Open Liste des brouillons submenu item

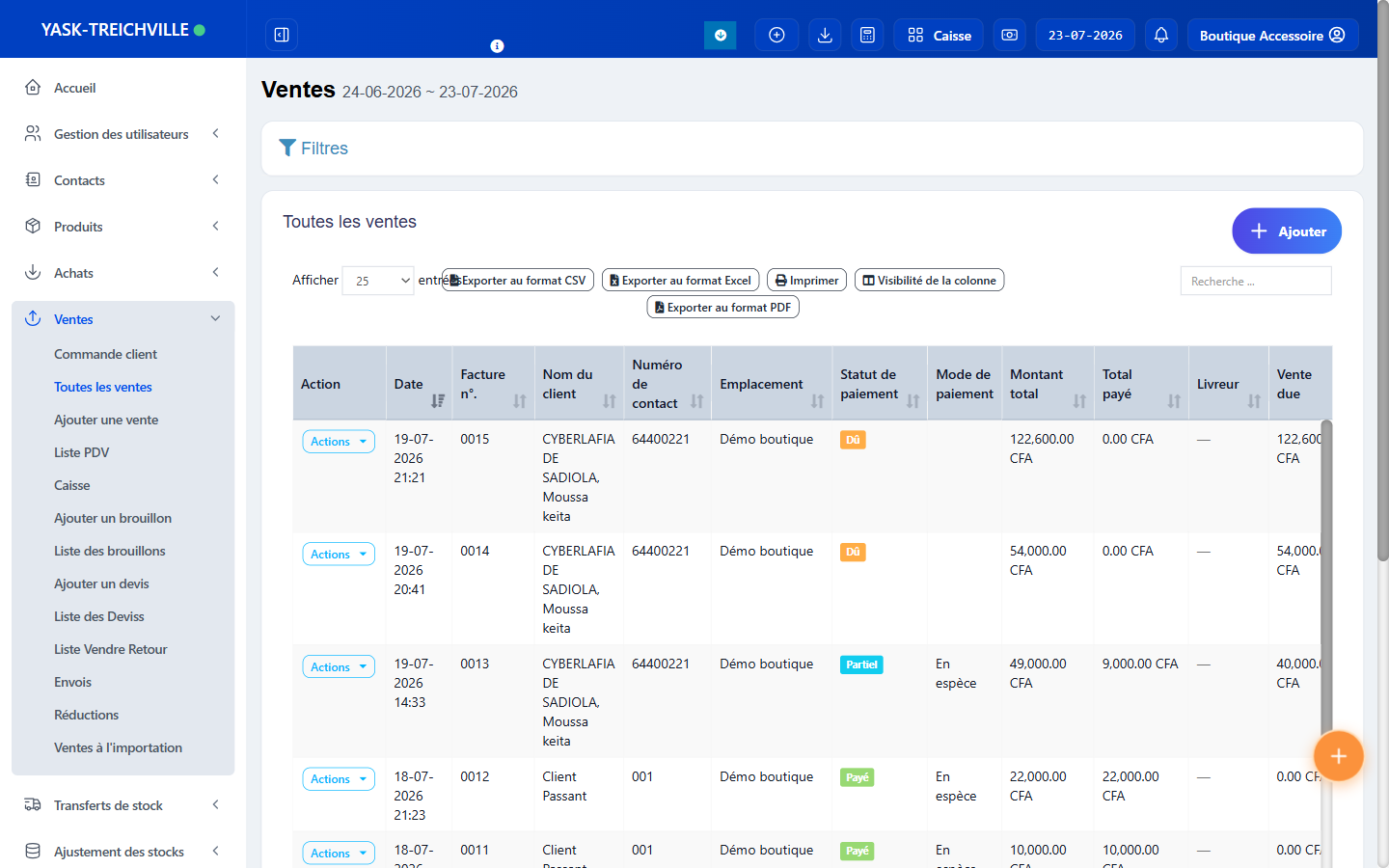(x=110, y=551)
